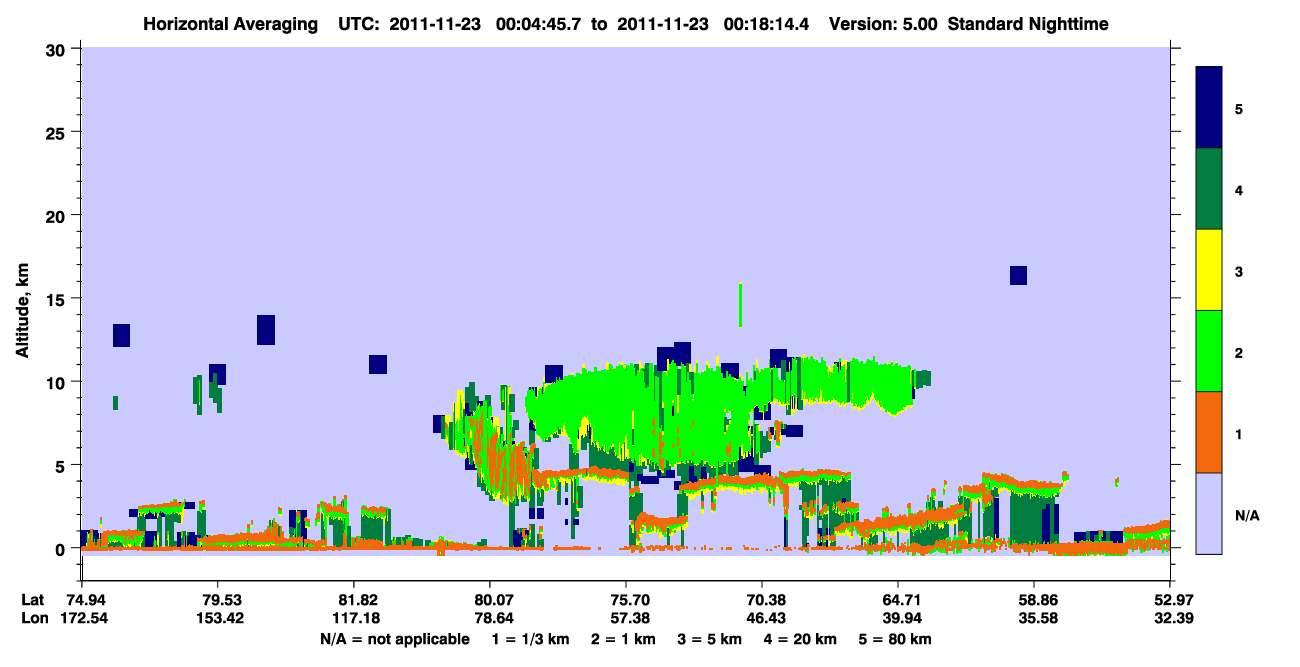Viewport: 1300px width, 667px height.
Task: Click the legend text 'N/A = not applicable'
Action: click(394, 639)
